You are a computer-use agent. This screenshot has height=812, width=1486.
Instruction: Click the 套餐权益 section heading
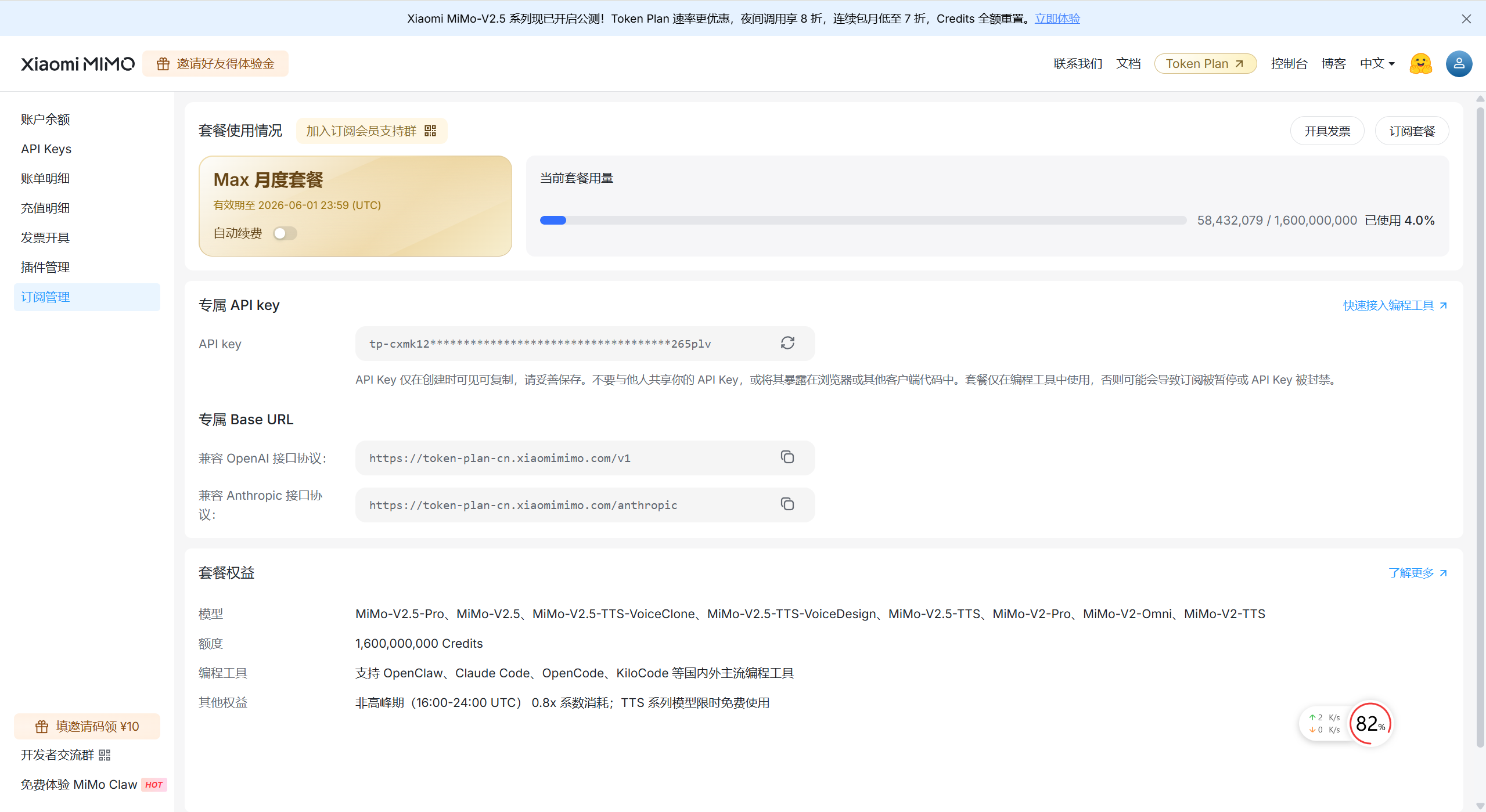coord(226,573)
